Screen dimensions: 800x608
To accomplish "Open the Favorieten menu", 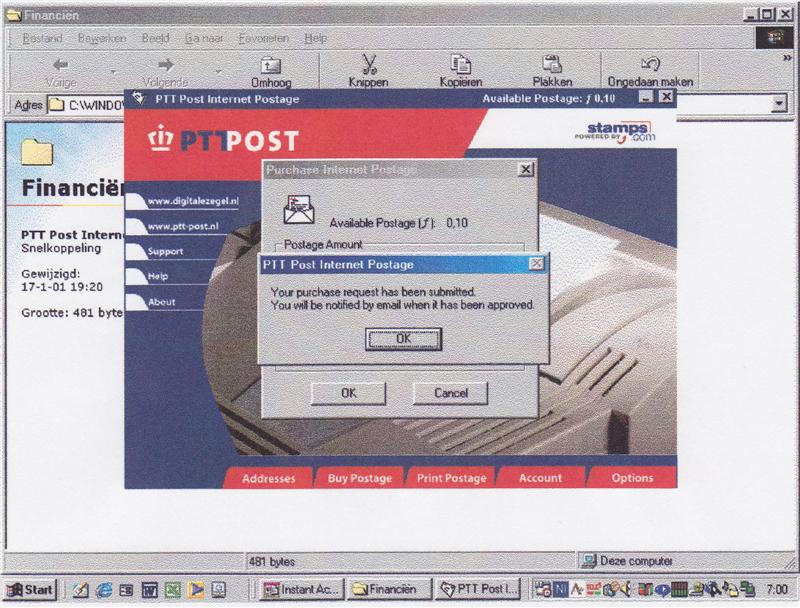I will (263, 38).
